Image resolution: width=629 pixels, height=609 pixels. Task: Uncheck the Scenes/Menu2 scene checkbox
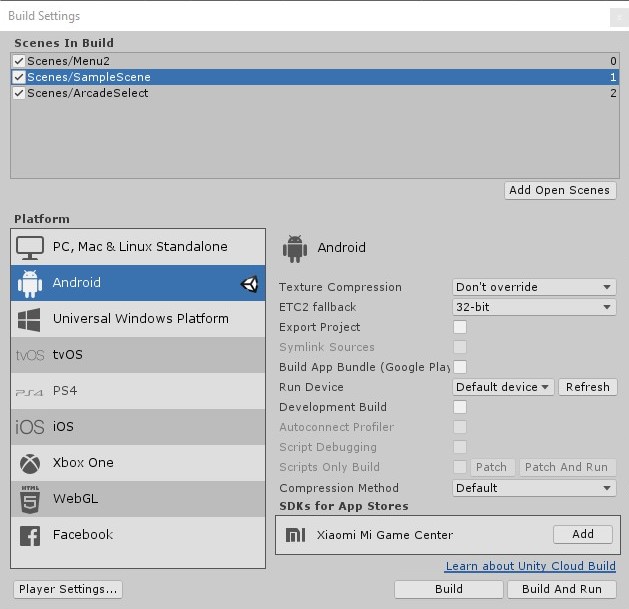(19, 61)
